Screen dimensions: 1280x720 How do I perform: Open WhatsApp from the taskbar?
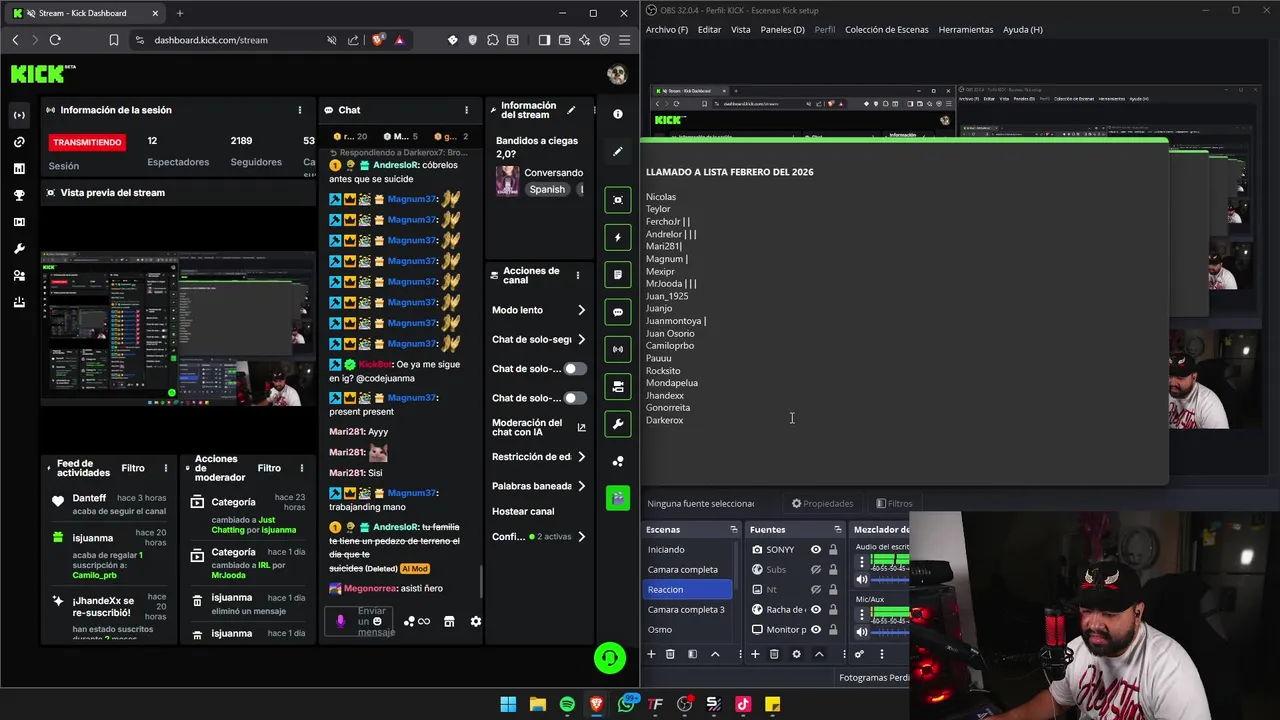pyautogui.click(x=626, y=704)
